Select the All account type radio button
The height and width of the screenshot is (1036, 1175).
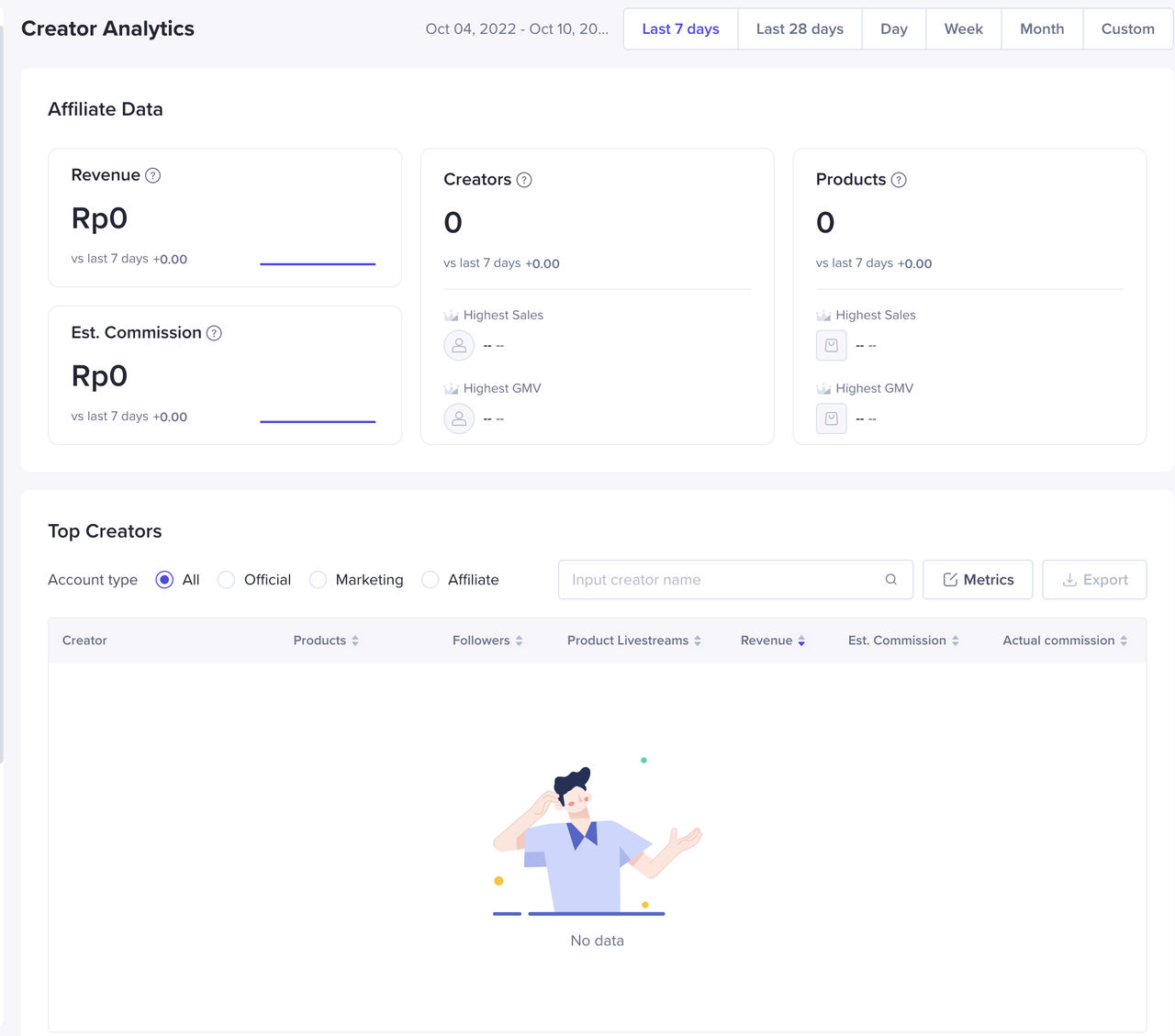tap(164, 580)
